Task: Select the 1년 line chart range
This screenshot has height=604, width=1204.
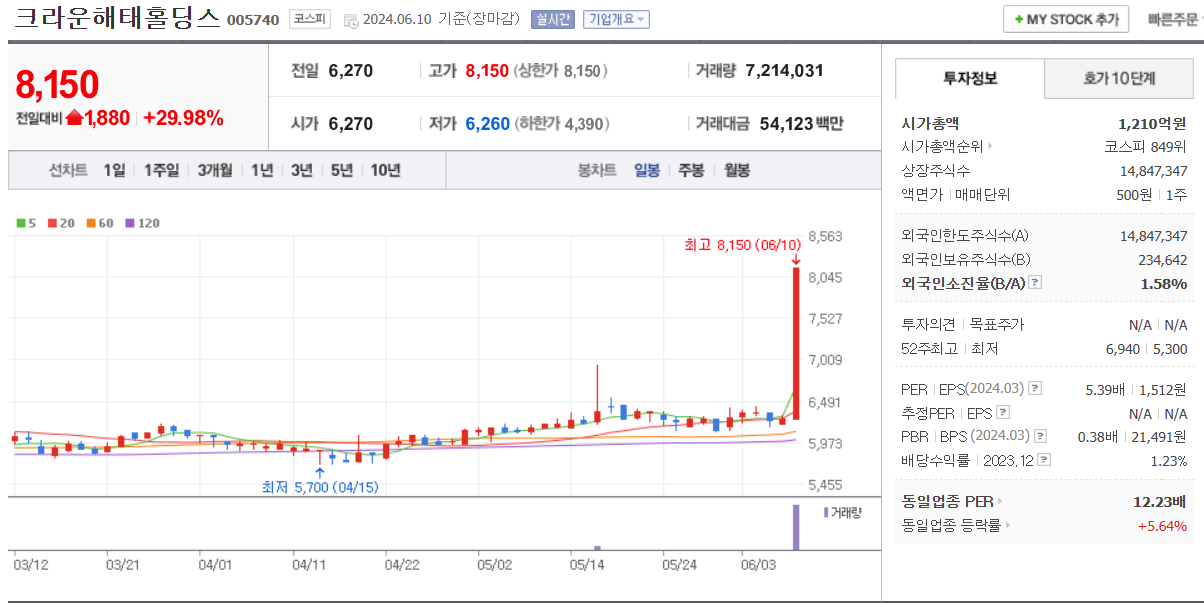Action: coord(262,170)
